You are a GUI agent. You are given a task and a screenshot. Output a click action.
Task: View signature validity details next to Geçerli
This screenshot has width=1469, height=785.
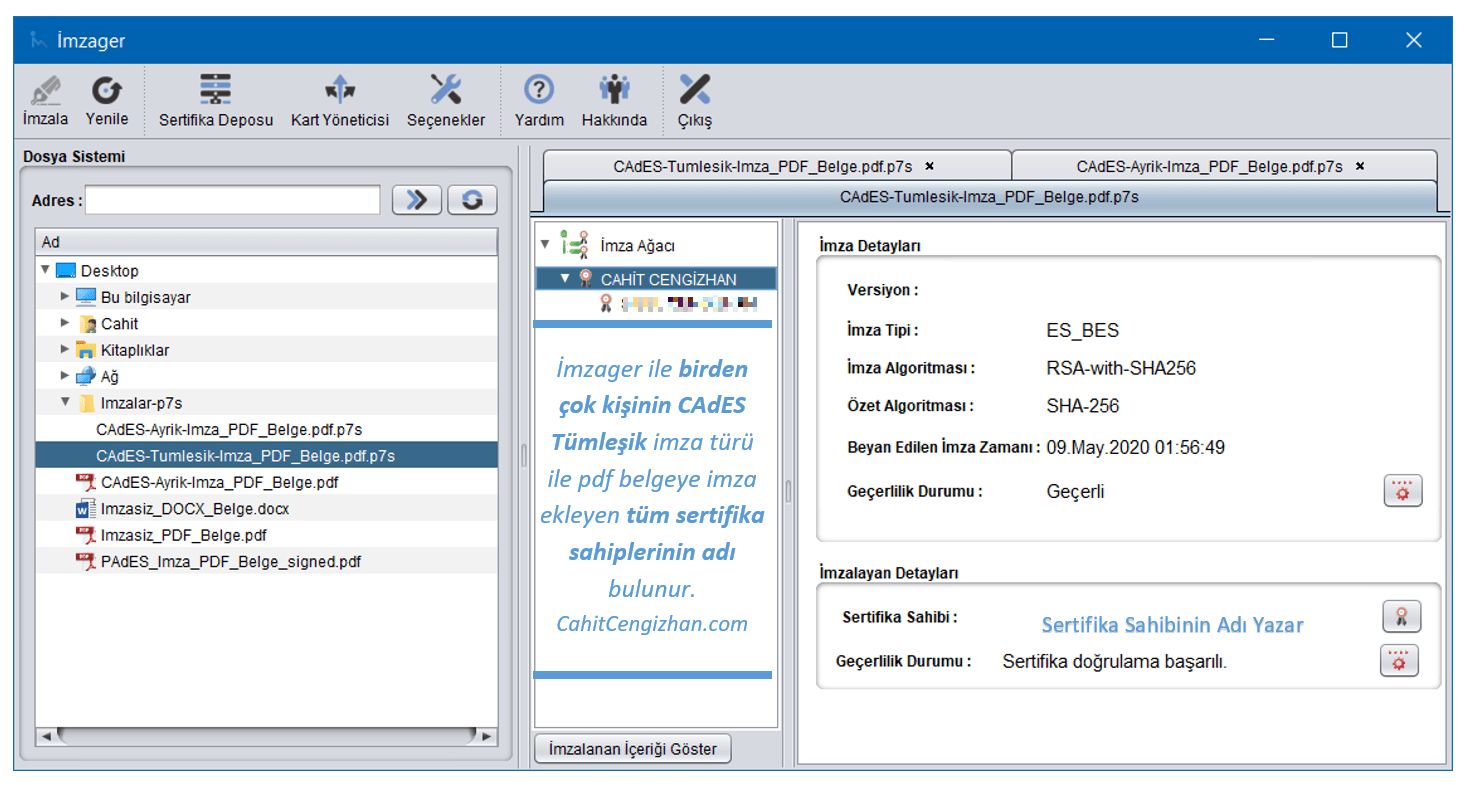click(1402, 491)
